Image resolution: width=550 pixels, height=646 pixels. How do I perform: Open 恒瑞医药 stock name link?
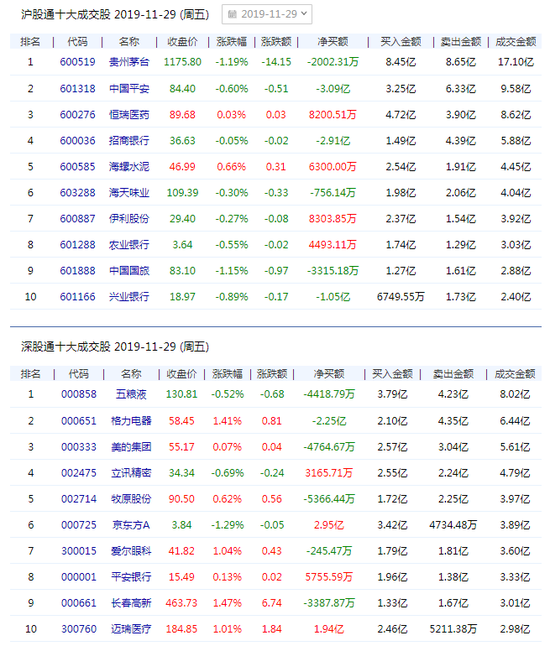point(129,115)
